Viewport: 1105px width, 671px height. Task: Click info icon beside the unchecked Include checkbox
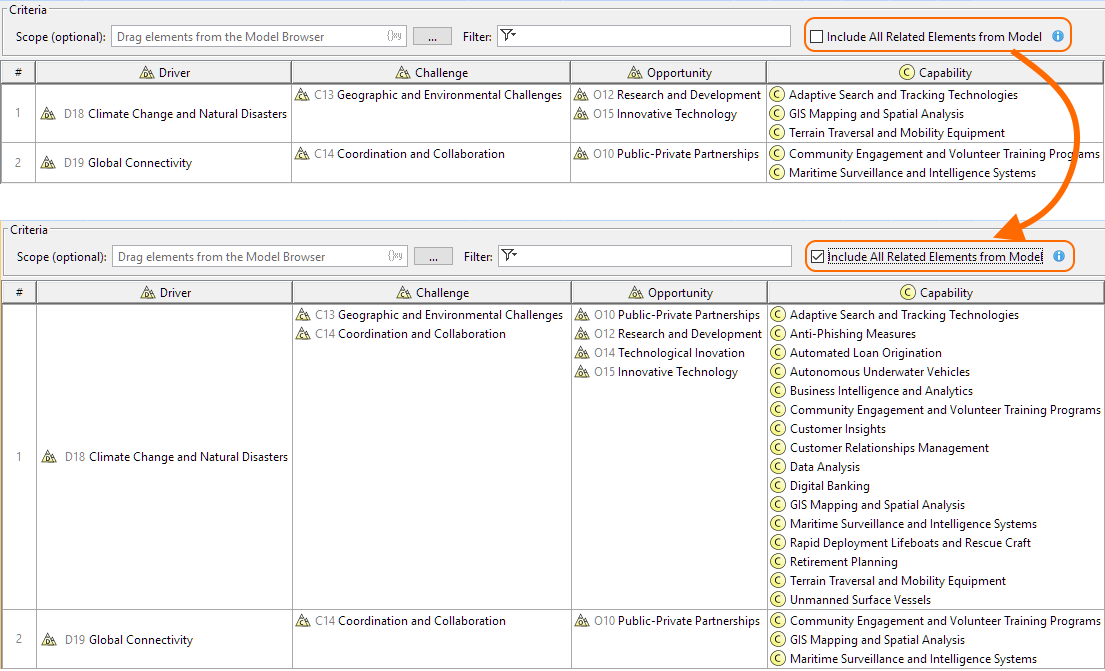click(1057, 37)
